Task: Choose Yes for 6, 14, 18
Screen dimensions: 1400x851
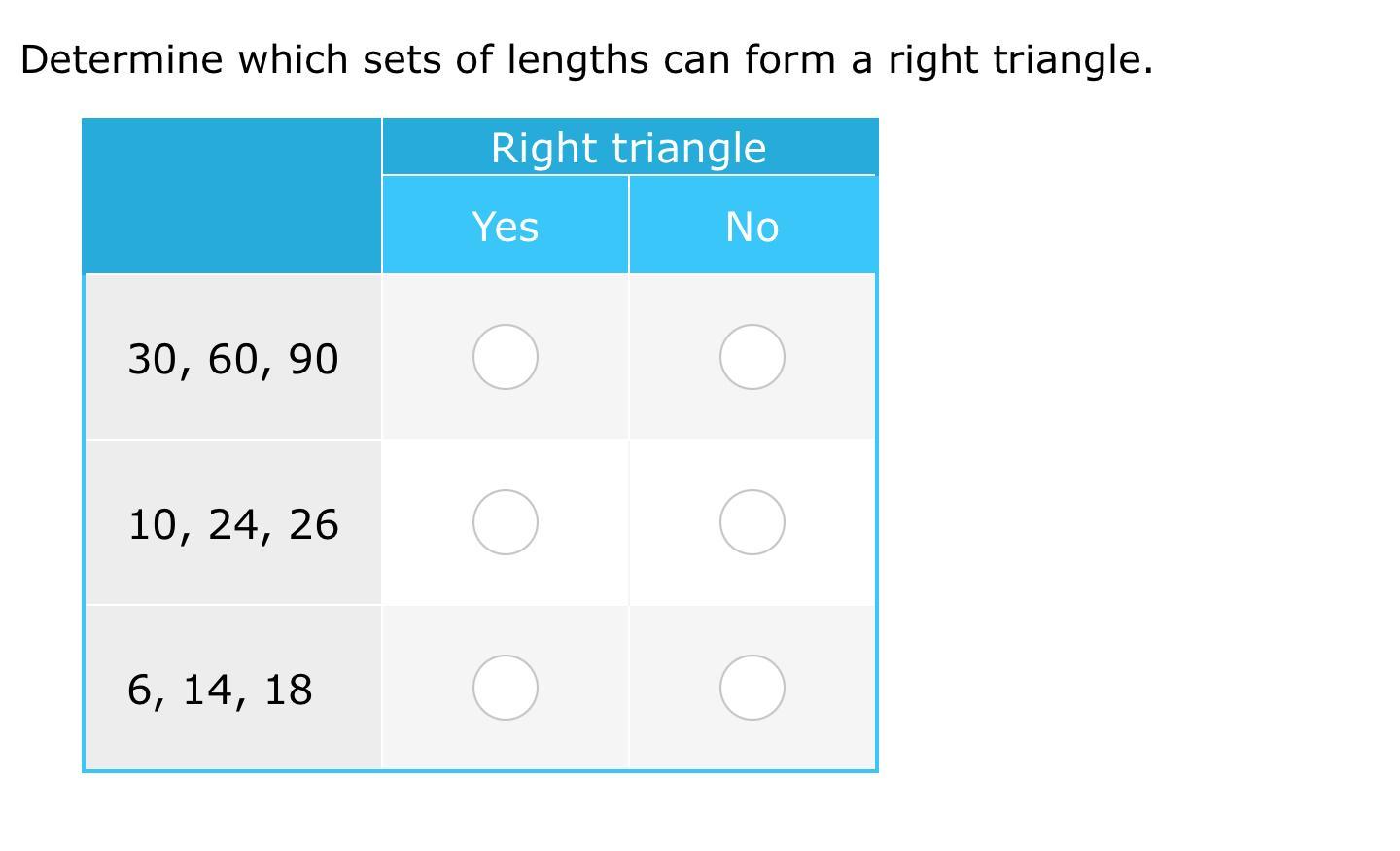Action: (506, 688)
